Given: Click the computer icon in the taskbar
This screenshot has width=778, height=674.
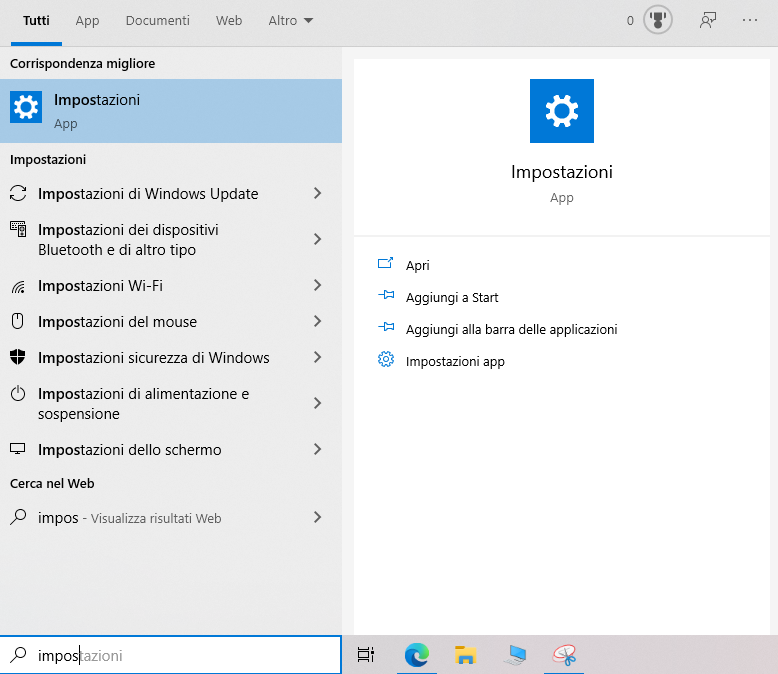Looking at the screenshot, I should coord(515,655).
